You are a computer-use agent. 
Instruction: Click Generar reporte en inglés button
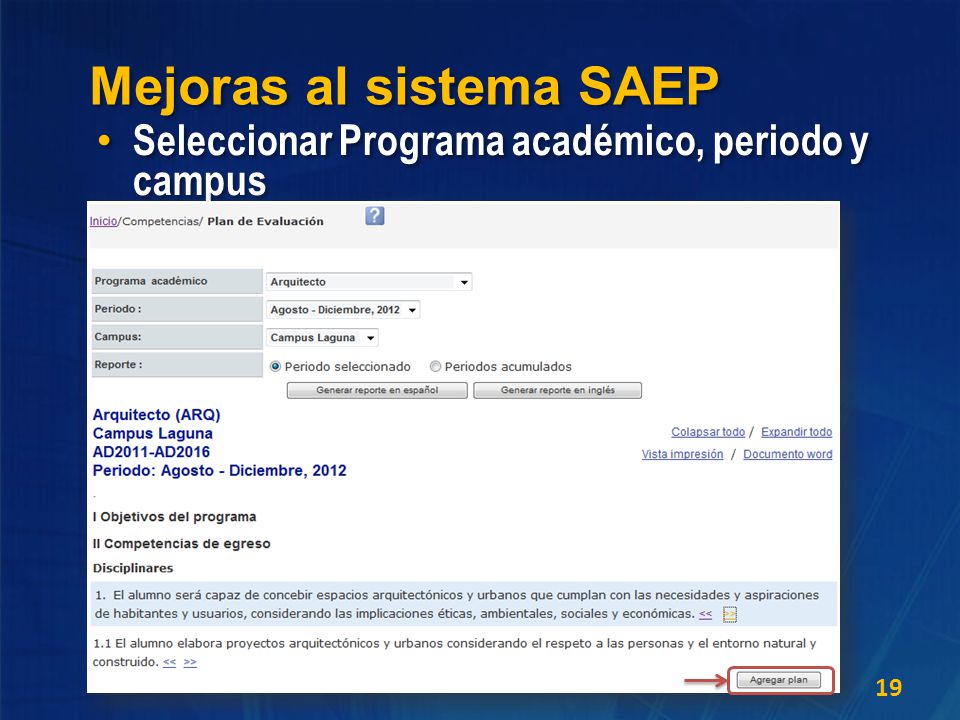coord(558,390)
